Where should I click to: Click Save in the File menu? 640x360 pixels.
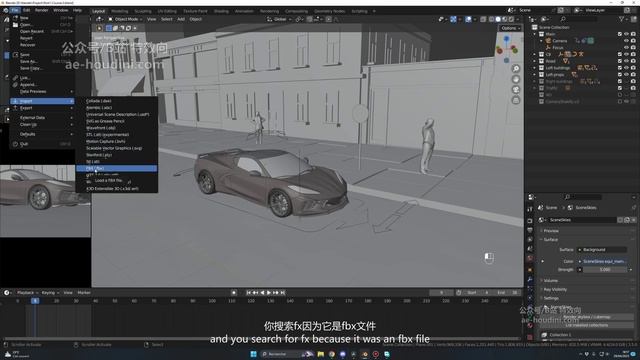point(42,54)
